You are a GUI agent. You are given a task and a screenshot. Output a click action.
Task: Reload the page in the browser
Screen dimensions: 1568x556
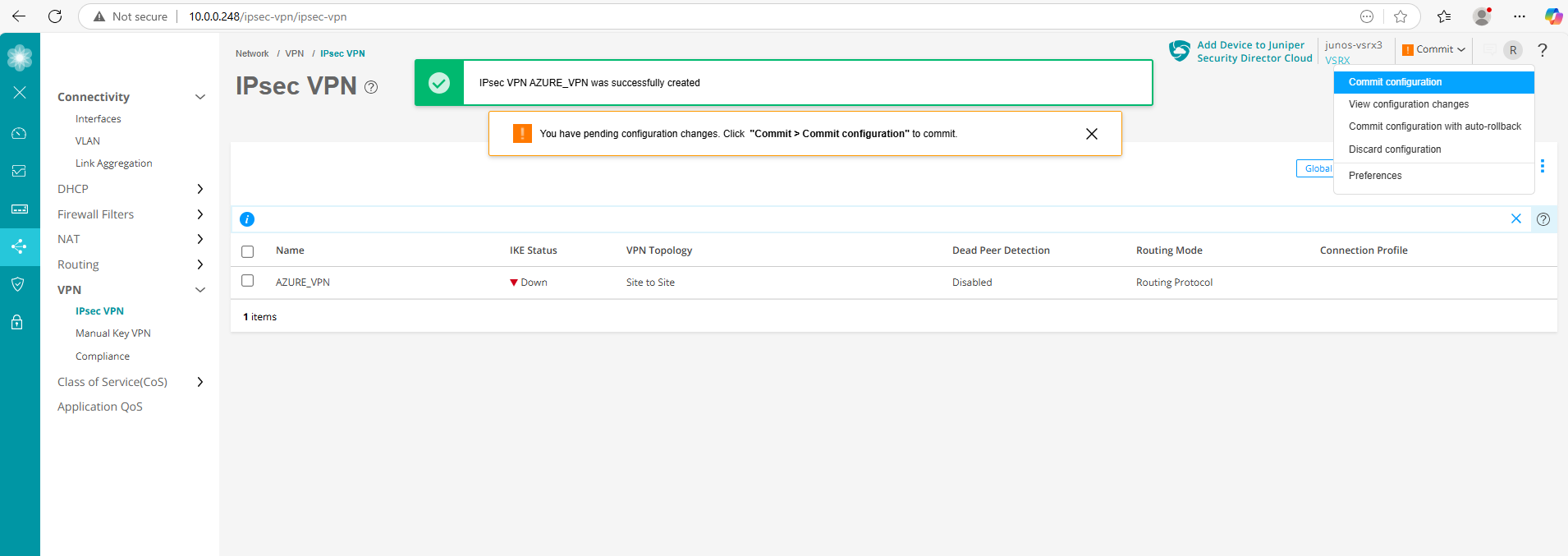(55, 16)
